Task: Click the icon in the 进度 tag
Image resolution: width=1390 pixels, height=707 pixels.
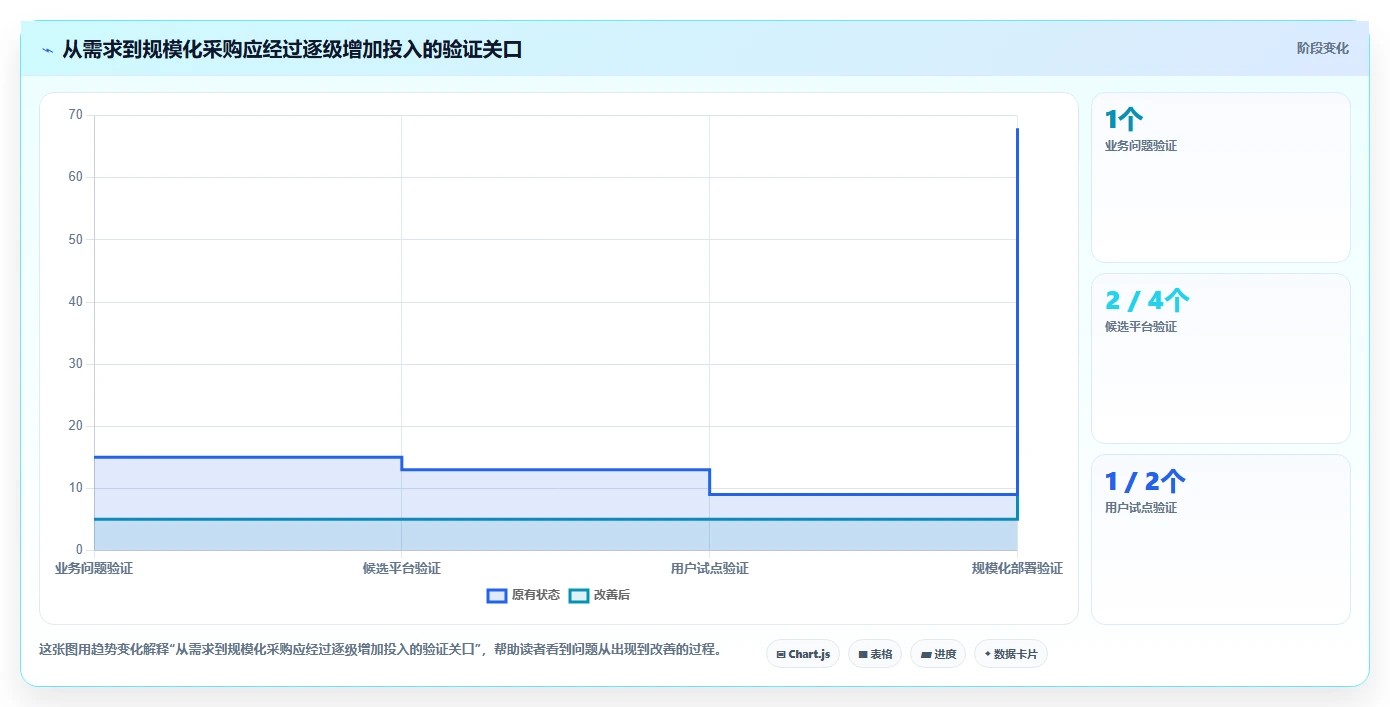Action: tap(925, 655)
